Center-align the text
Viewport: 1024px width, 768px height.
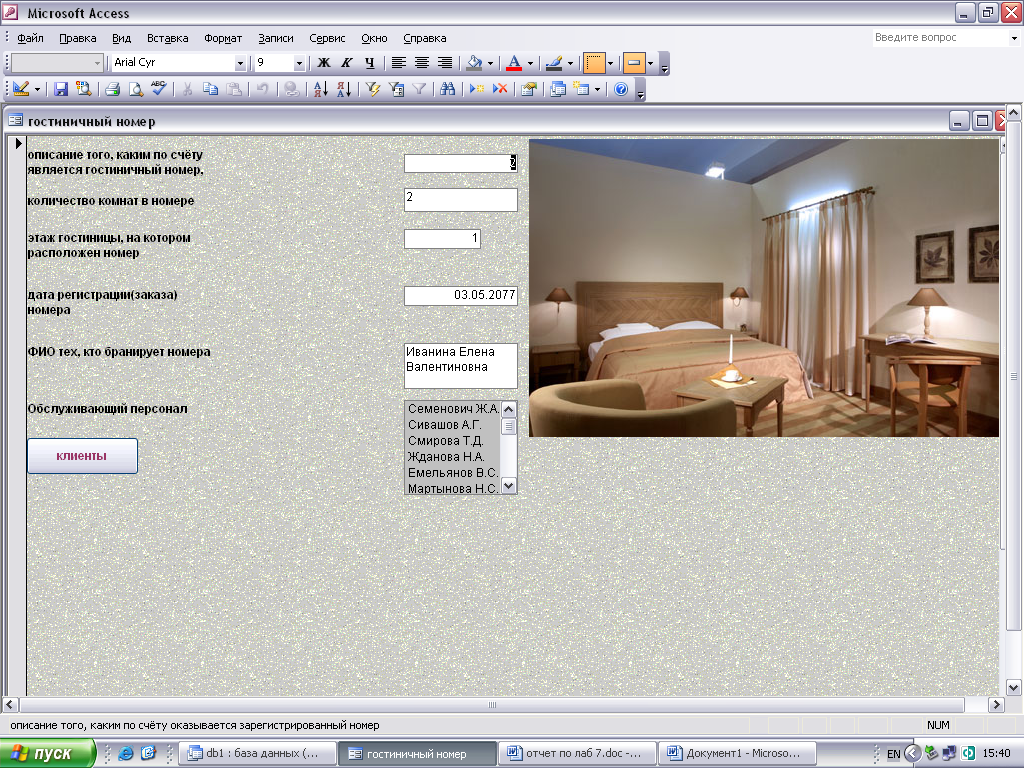pyautogui.click(x=422, y=63)
